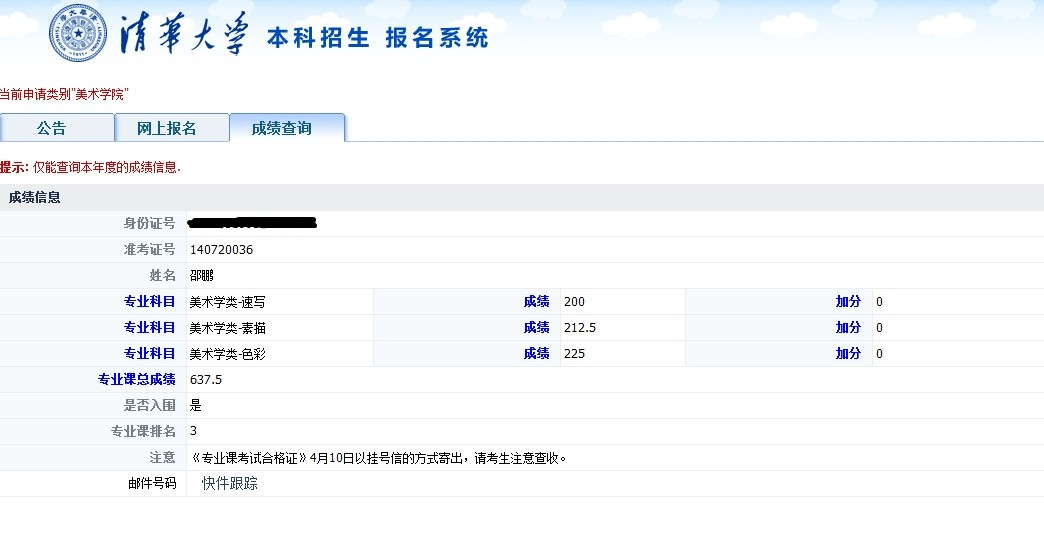Click the 提示 message about 本年度 scores

click(91, 168)
